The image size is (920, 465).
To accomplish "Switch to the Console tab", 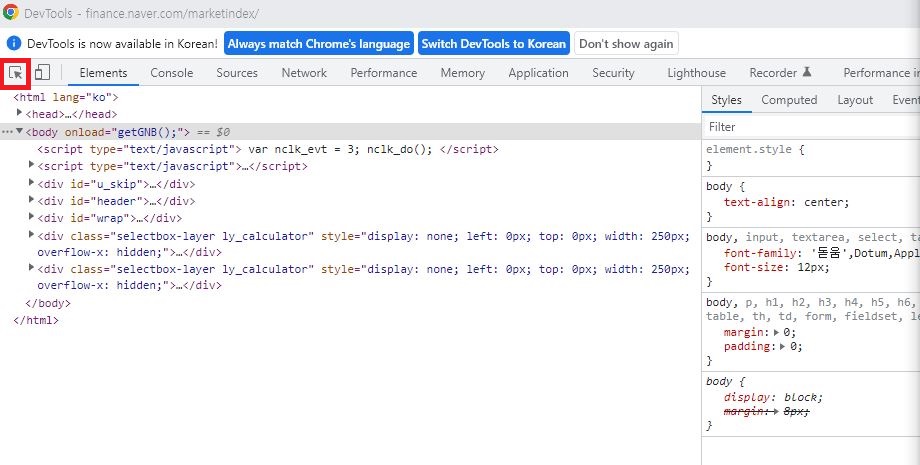I will click(171, 73).
